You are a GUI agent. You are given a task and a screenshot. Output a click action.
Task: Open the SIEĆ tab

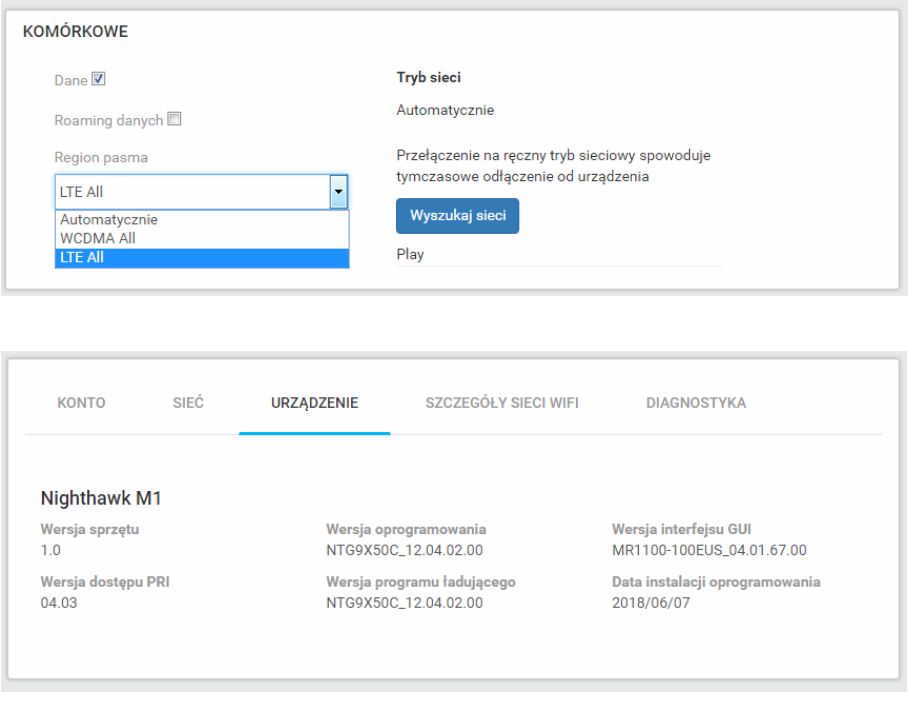[x=181, y=403]
